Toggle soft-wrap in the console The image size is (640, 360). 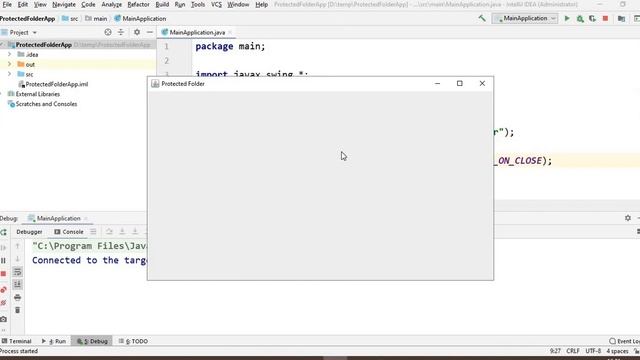click(18, 272)
